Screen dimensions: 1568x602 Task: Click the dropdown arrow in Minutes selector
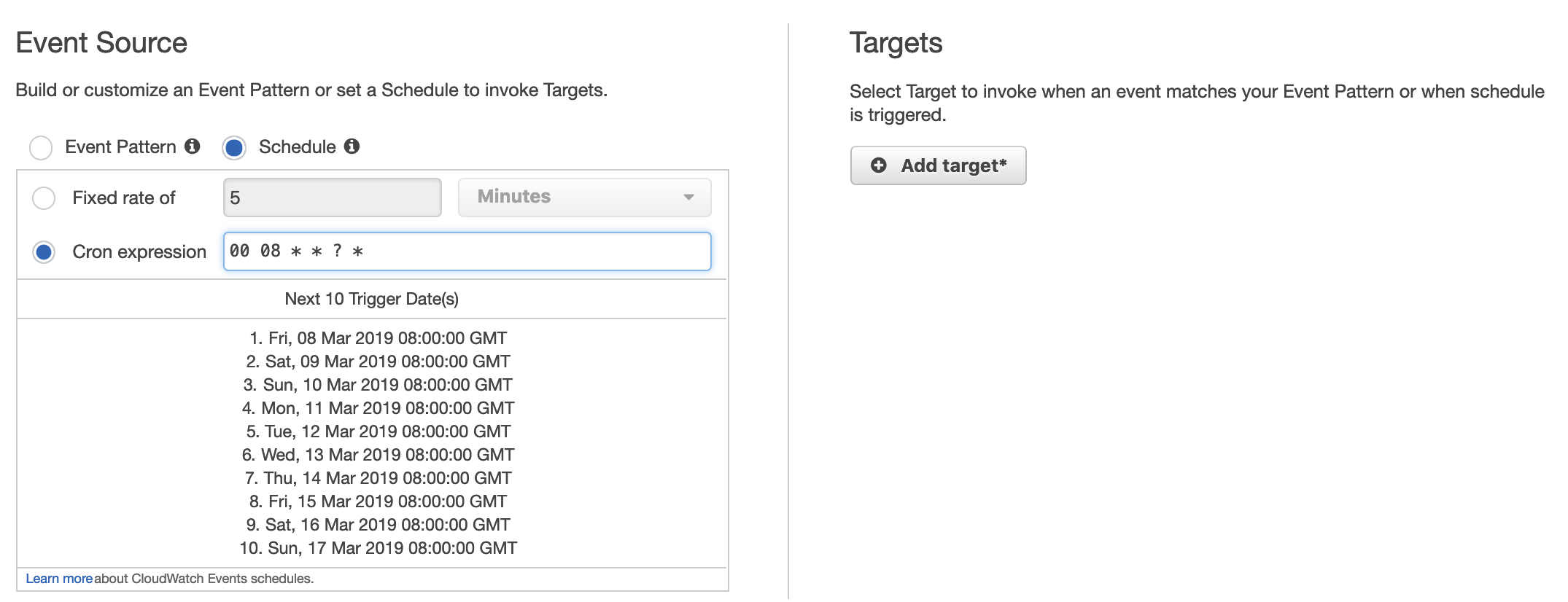tap(688, 198)
